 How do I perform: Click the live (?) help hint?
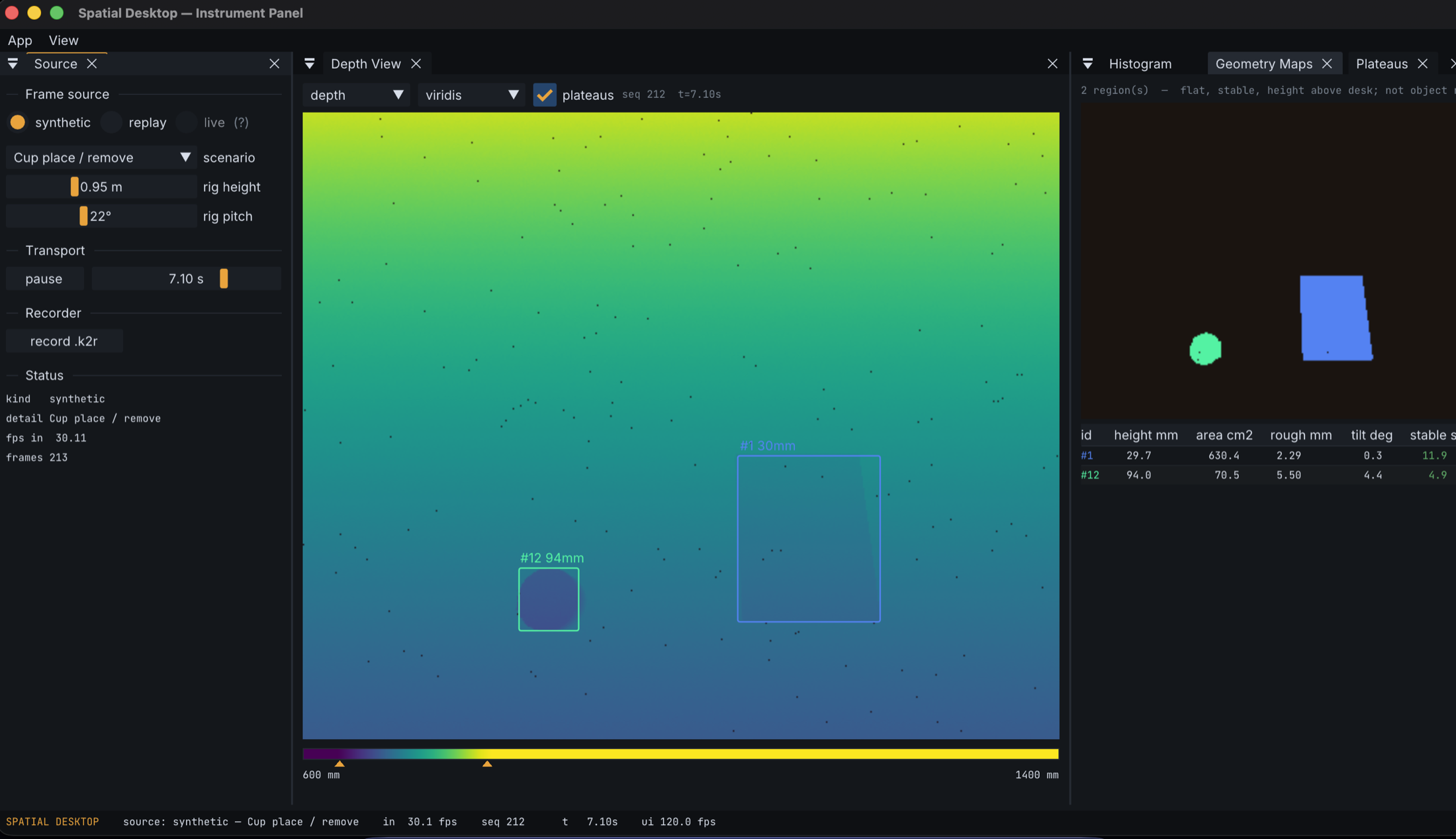[241, 123]
